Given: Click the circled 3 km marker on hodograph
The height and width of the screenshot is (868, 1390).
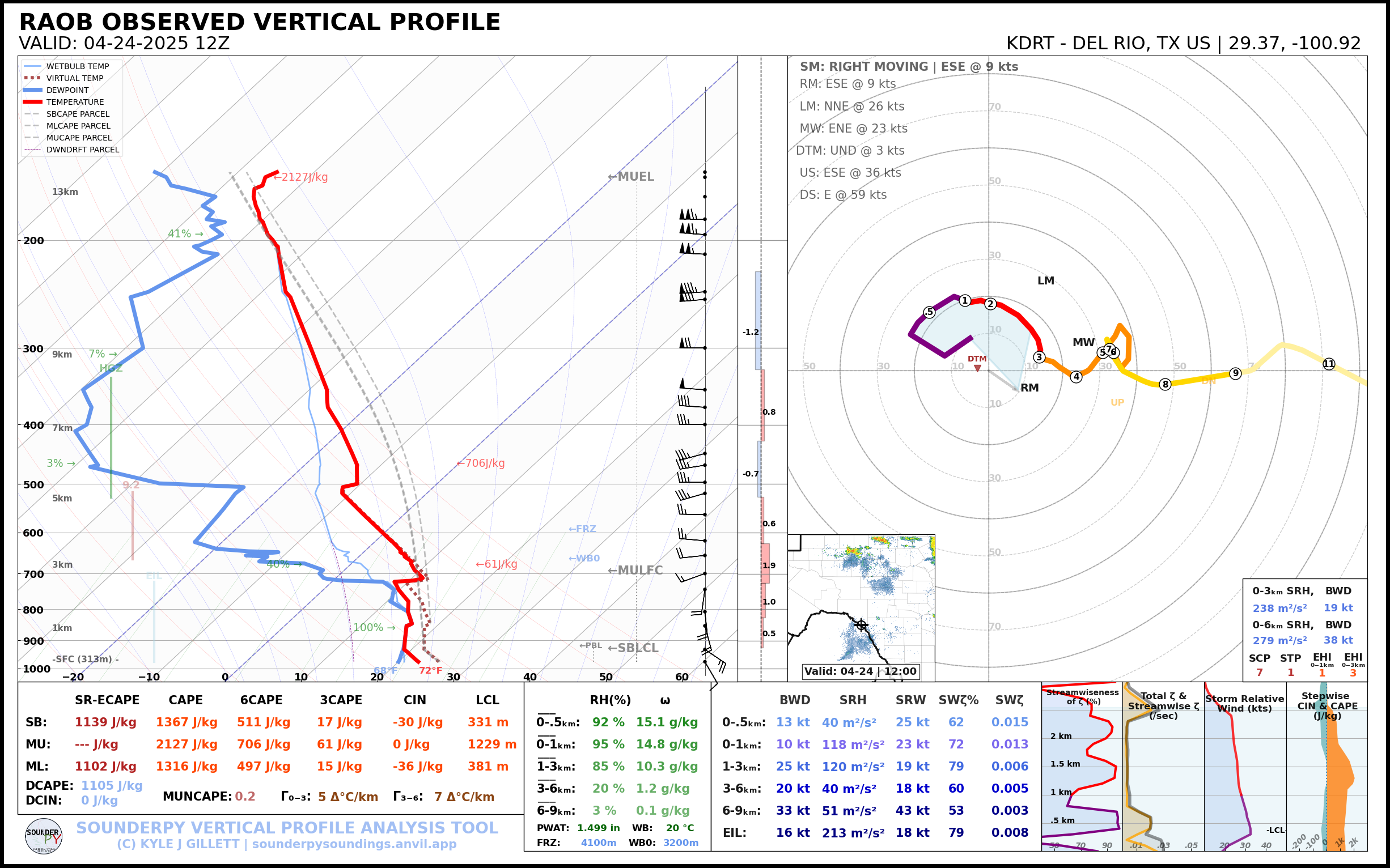Looking at the screenshot, I should click(1039, 357).
